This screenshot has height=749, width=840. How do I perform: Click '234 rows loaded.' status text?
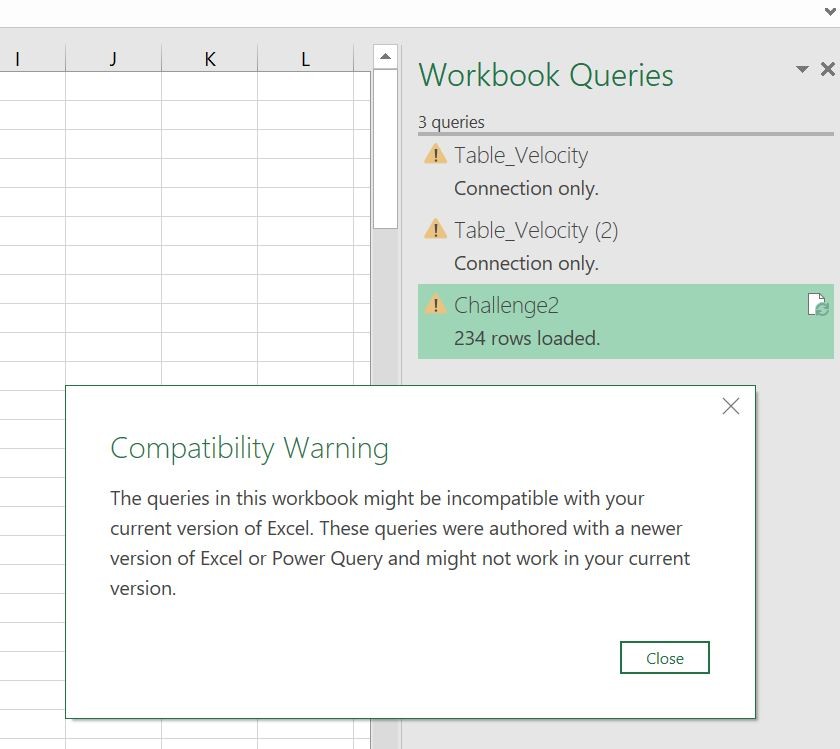tap(527, 339)
